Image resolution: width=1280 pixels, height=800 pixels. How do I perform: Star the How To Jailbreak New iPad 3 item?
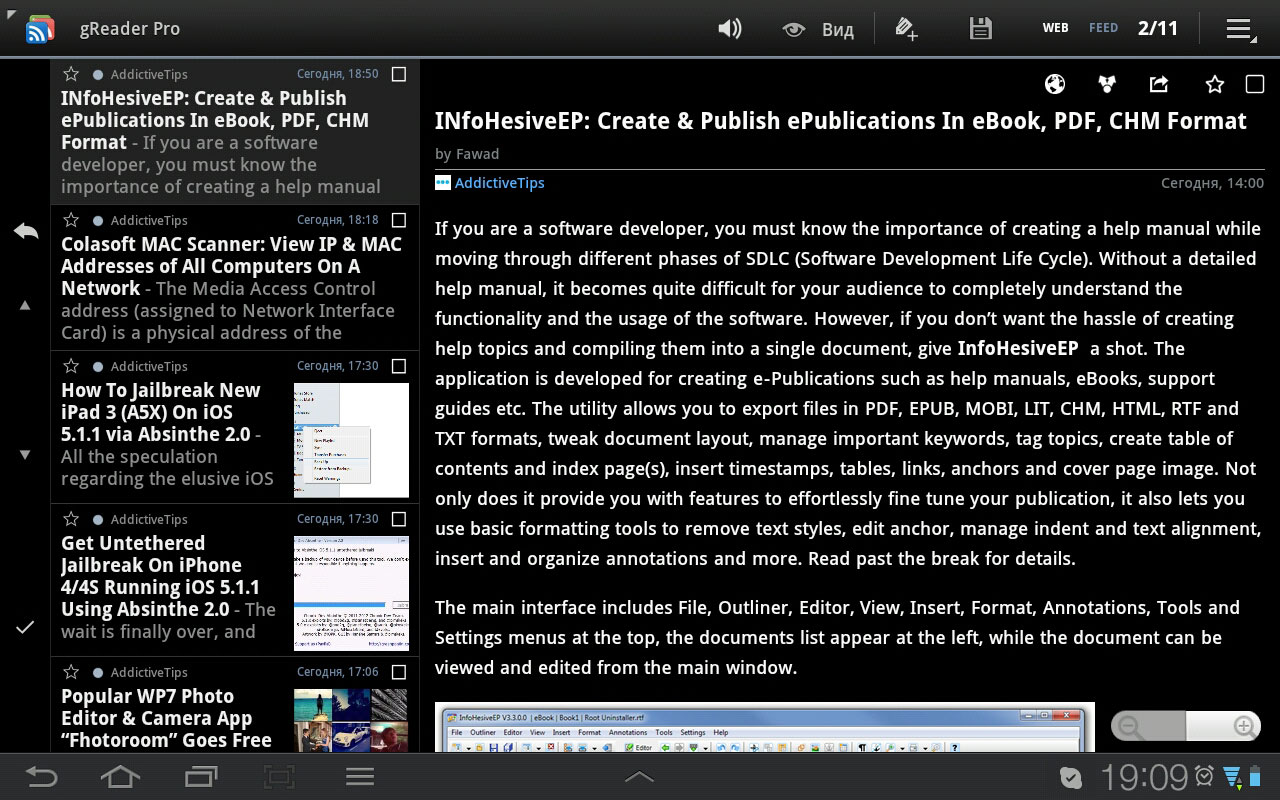[71, 366]
